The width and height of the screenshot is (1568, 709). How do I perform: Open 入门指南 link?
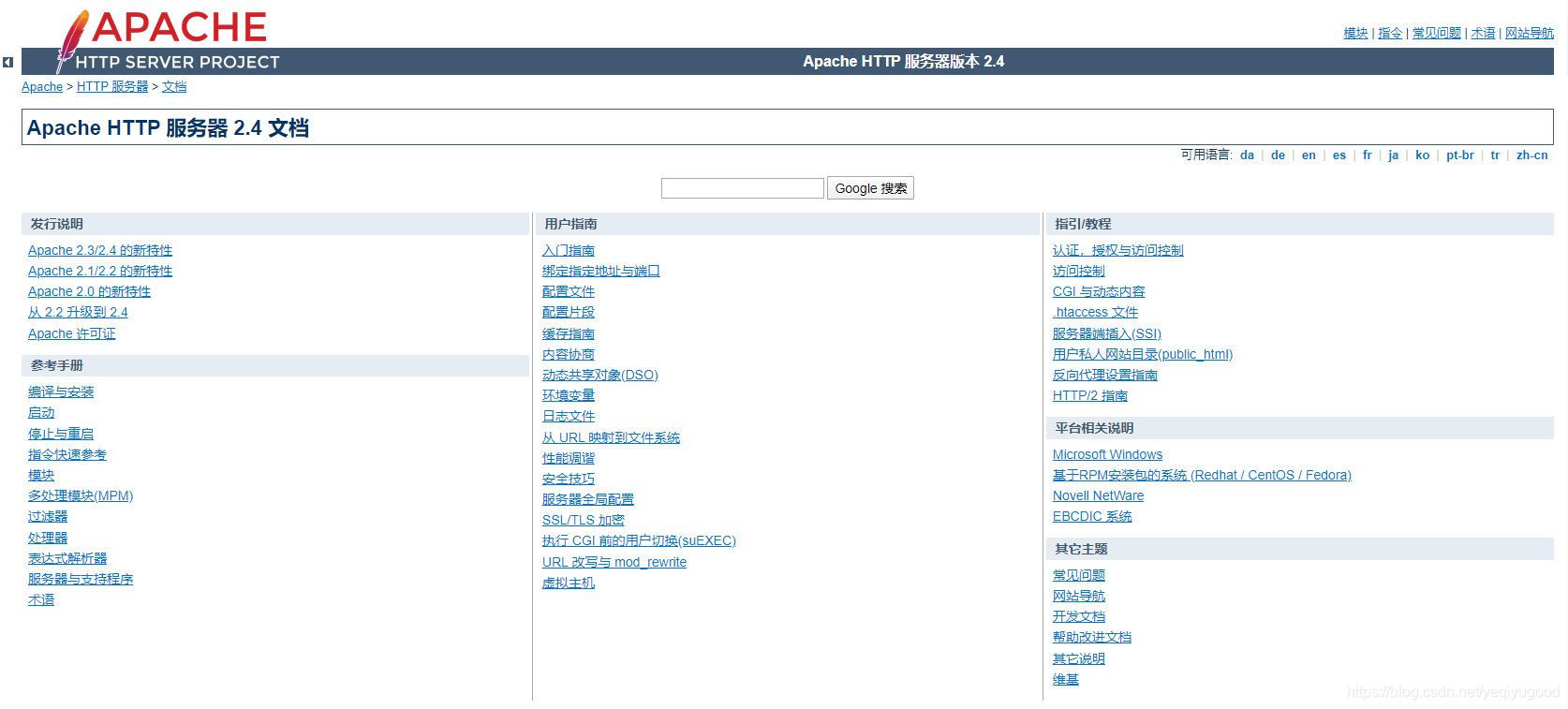pos(569,250)
